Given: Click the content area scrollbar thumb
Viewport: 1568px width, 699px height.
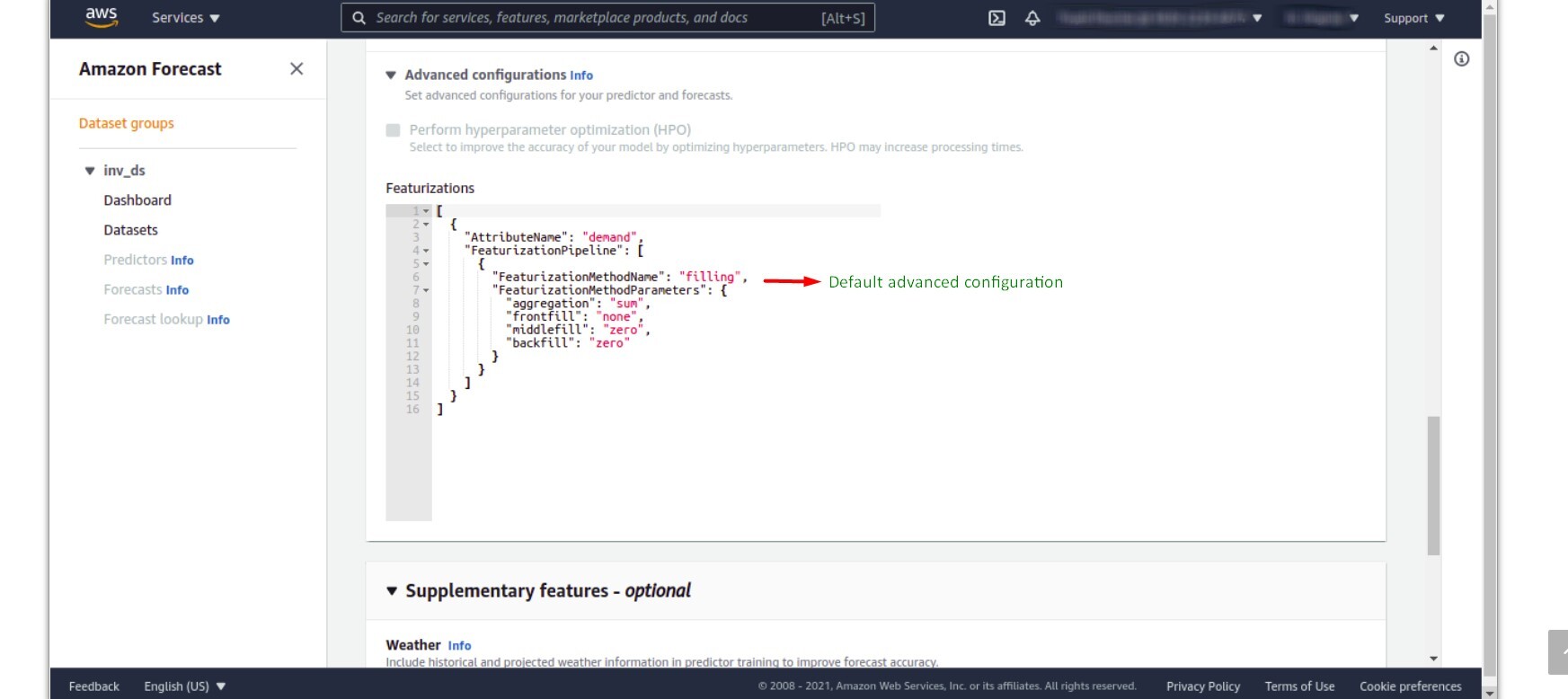Looking at the screenshot, I should pos(1433,485).
